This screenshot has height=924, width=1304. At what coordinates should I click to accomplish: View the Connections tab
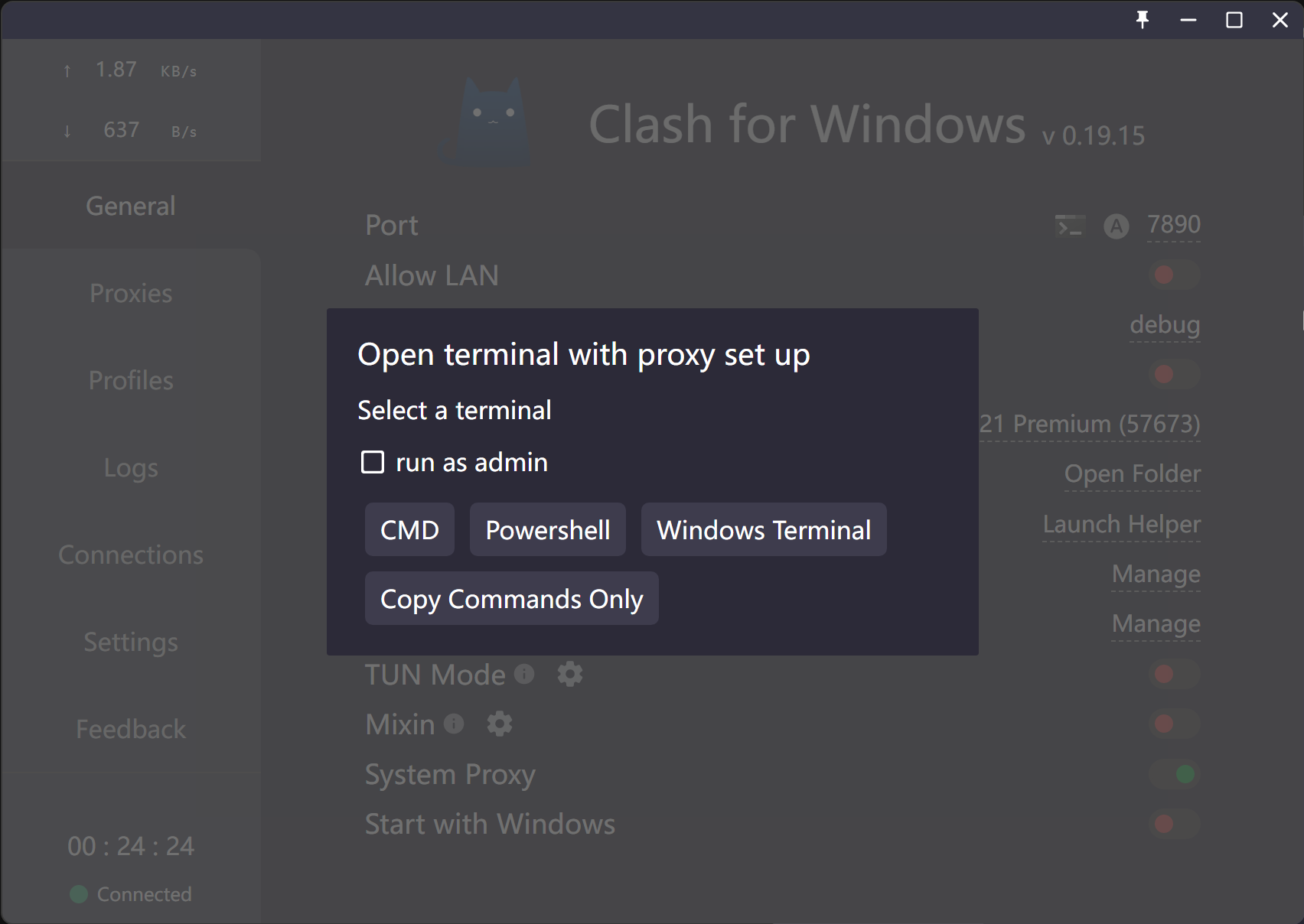pyautogui.click(x=131, y=555)
